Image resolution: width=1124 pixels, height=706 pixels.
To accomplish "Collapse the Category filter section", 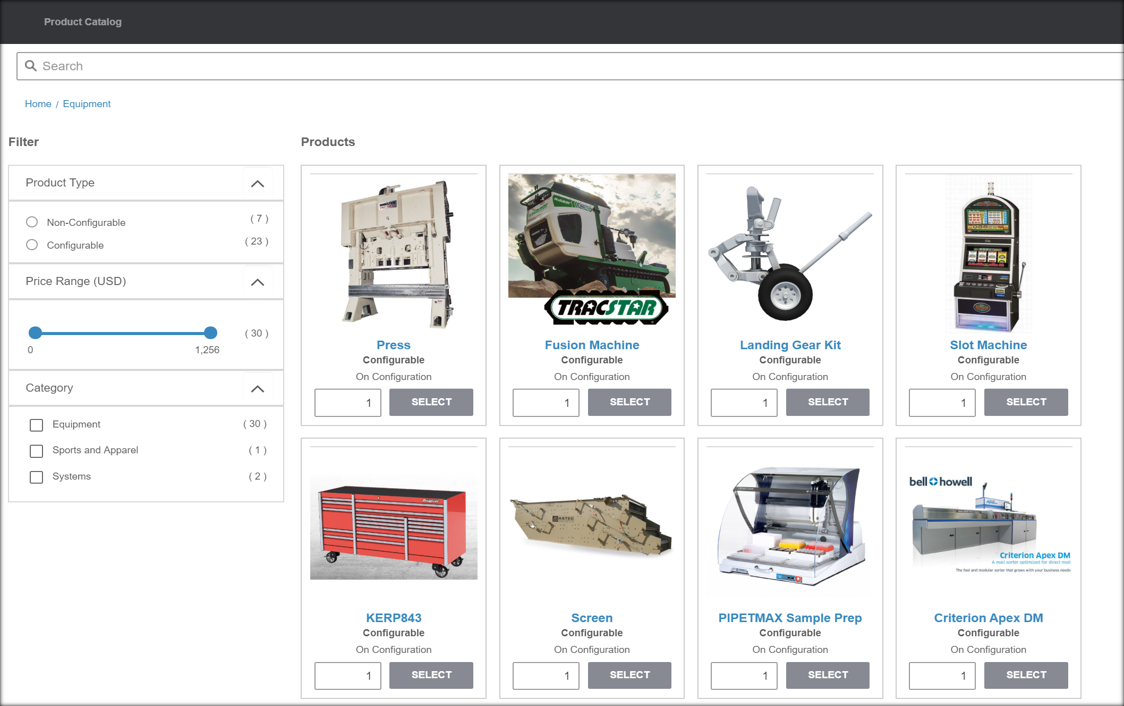I will click(257, 388).
